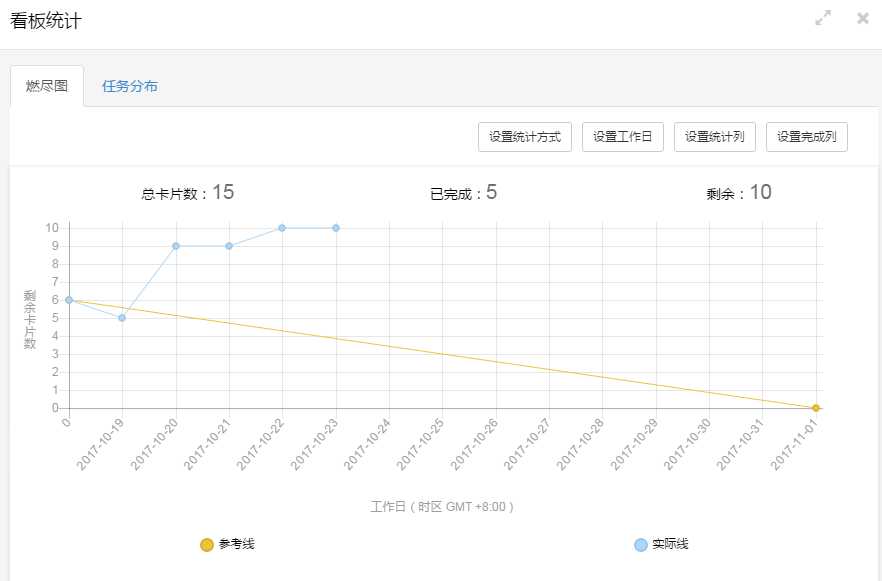
Task: Click the 已完成 count value 5
Action: tap(497, 192)
